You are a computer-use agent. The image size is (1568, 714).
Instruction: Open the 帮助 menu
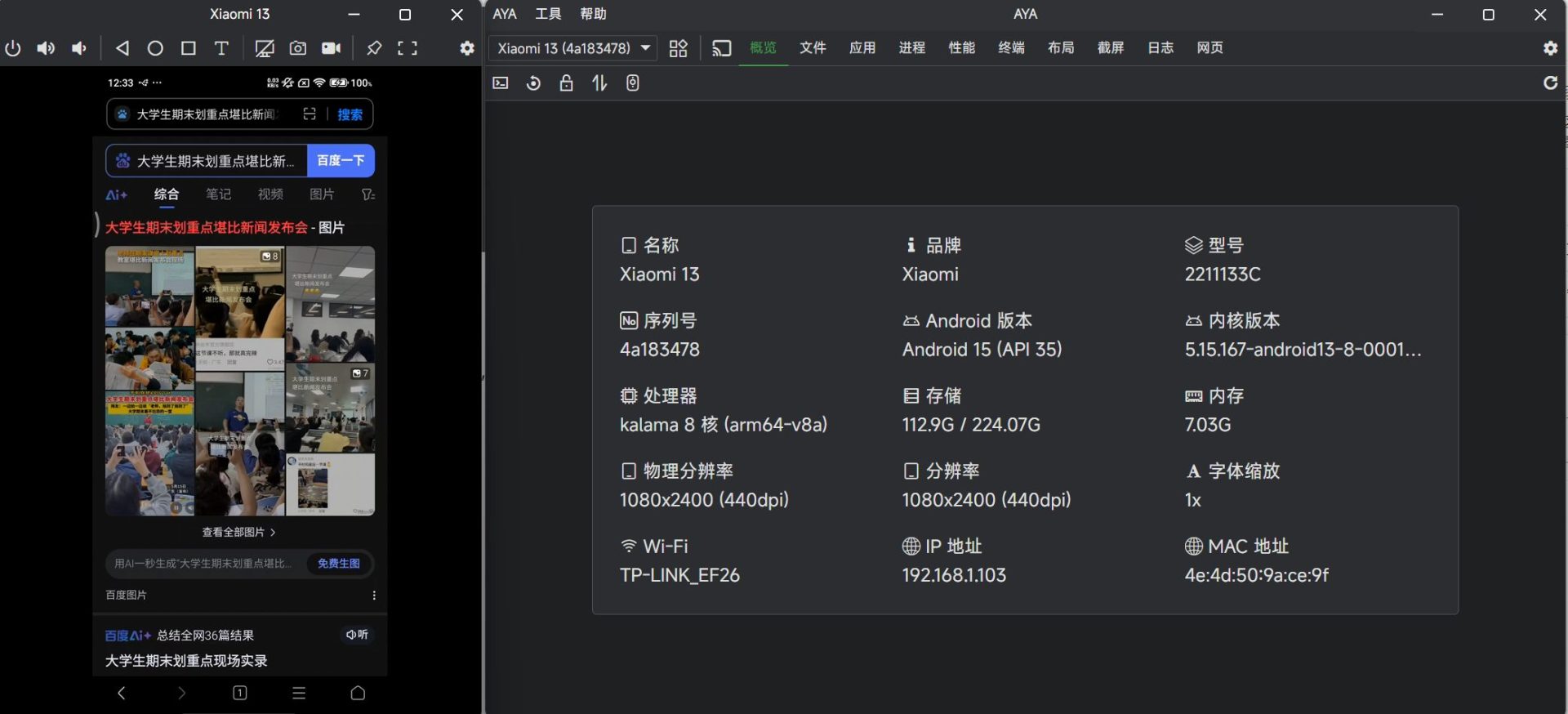tap(593, 14)
